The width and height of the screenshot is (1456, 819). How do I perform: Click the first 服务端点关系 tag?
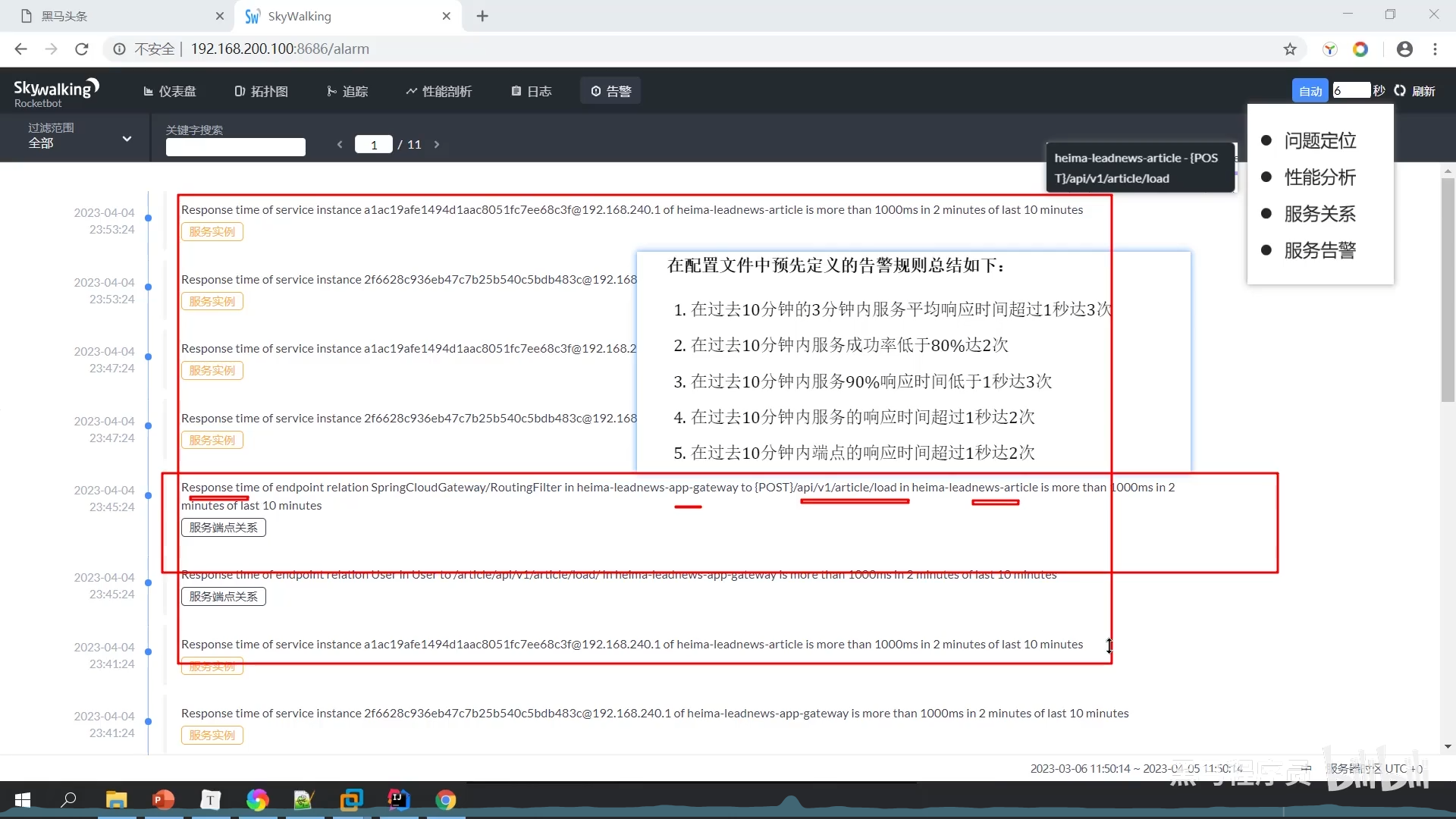[224, 528]
